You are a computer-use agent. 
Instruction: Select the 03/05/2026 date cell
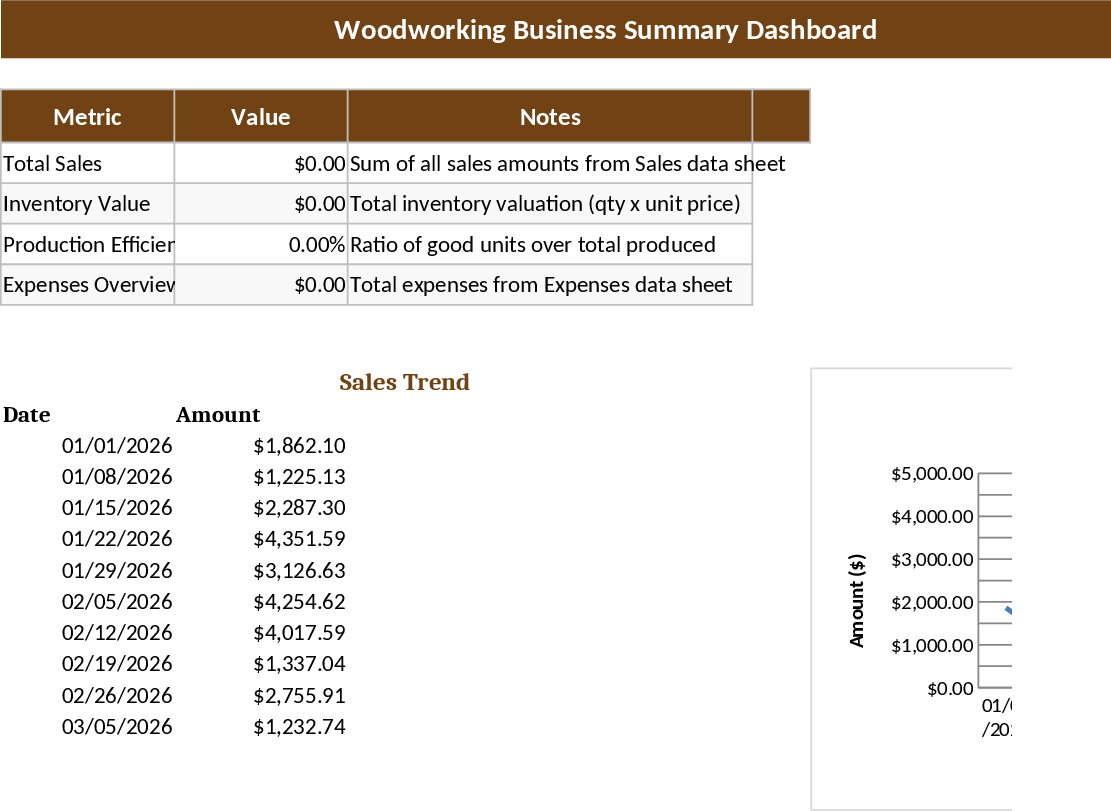118,726
